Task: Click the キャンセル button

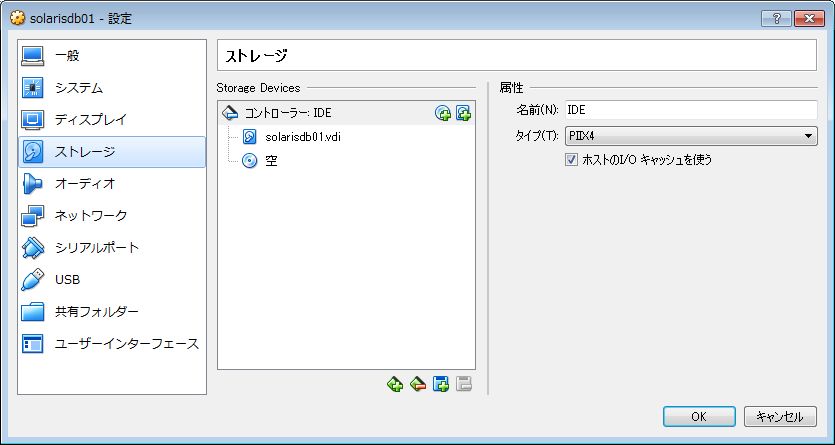Action: point(780,417)
